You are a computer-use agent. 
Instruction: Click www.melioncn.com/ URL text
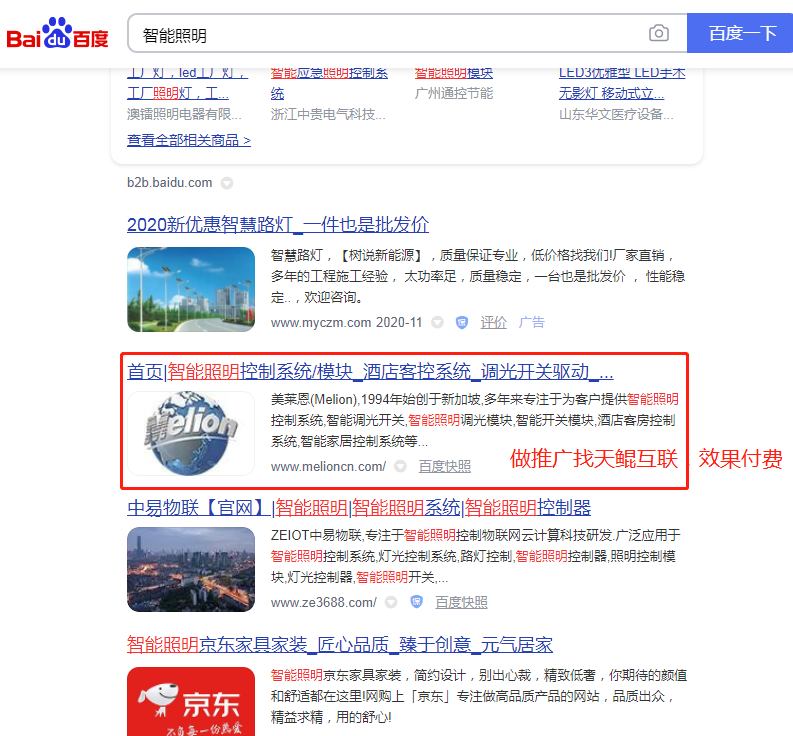[328, 467]
